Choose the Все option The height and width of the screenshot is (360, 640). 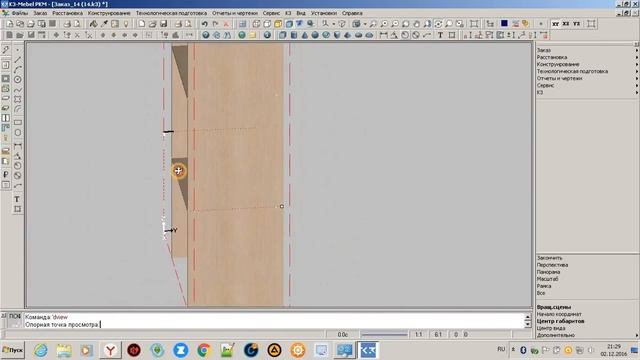[541, 293]
